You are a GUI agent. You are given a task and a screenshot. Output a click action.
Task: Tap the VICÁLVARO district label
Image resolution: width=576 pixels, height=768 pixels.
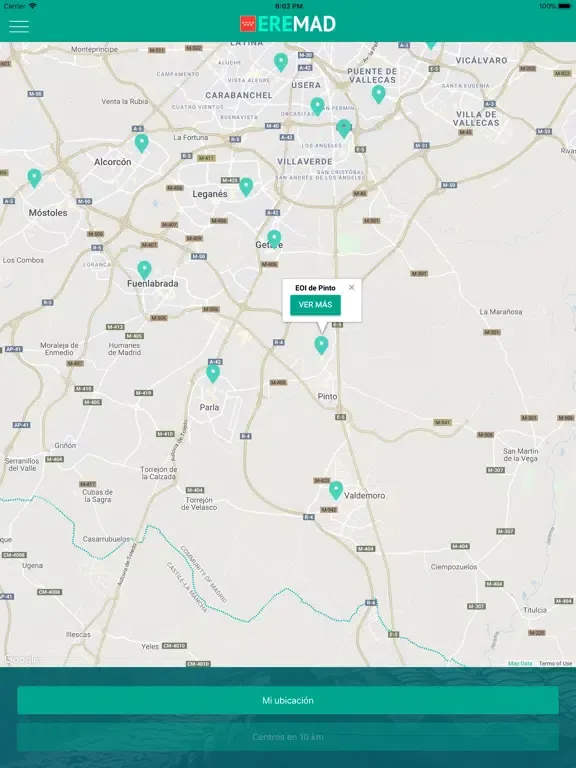click(481, 60)
